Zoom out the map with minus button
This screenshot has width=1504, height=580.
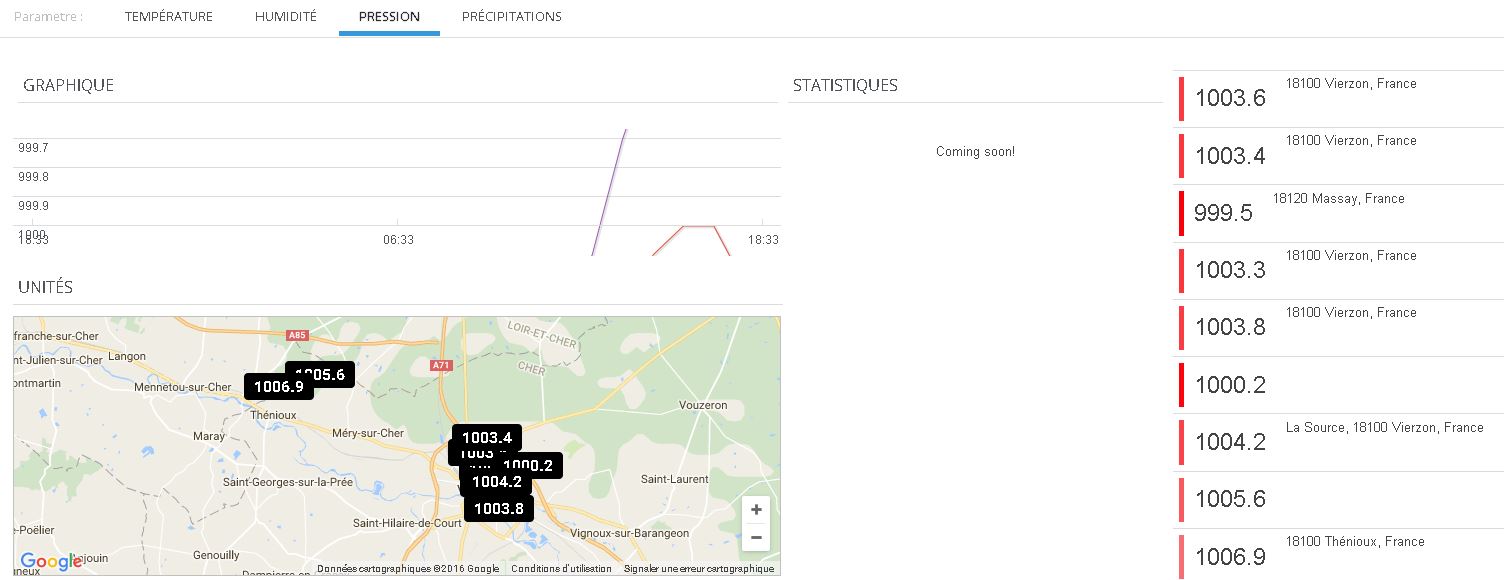pyautogui.click(x=756, y=537)
